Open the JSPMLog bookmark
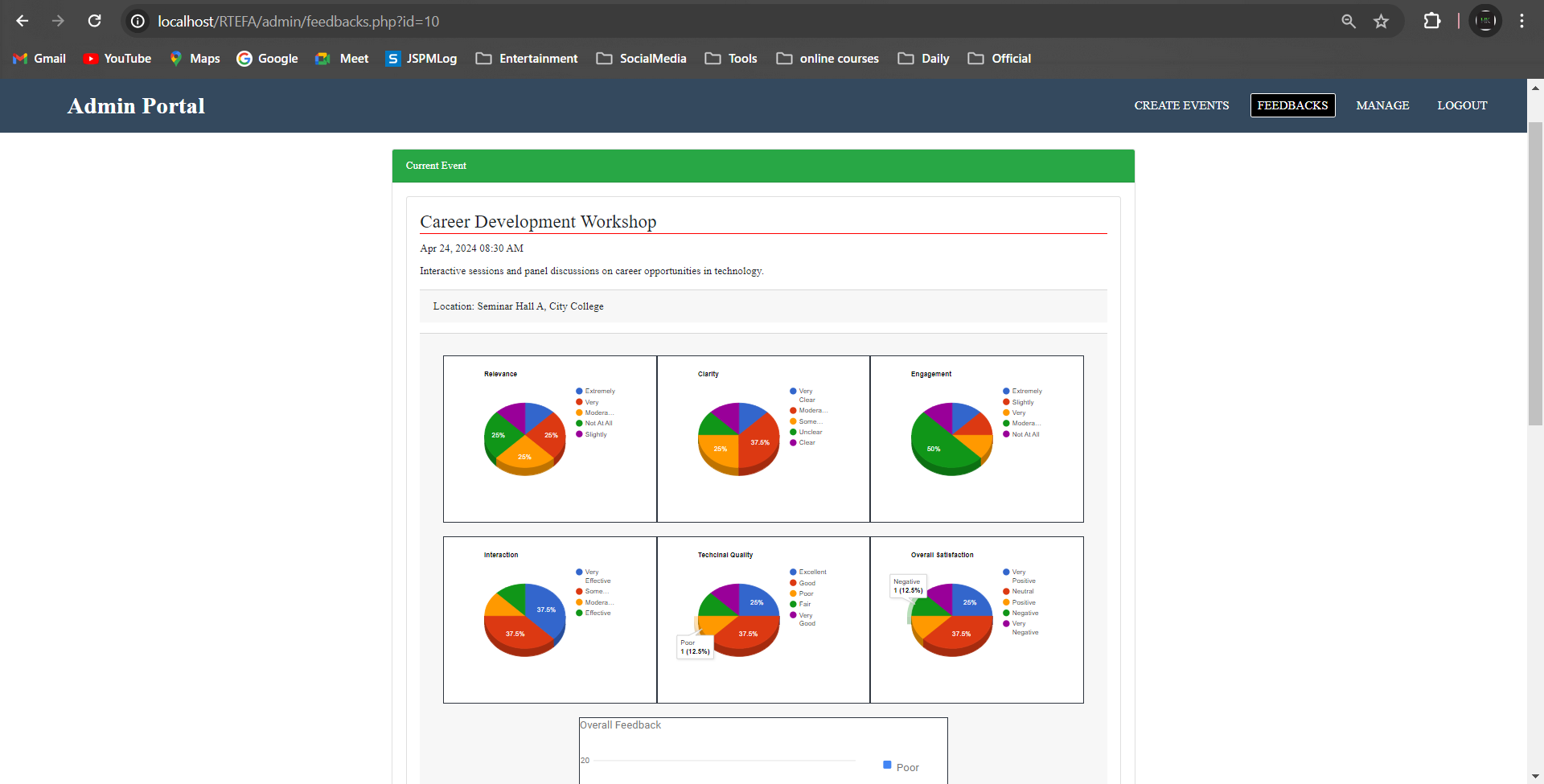This screenshot has width=1544, height=784. 421,59
